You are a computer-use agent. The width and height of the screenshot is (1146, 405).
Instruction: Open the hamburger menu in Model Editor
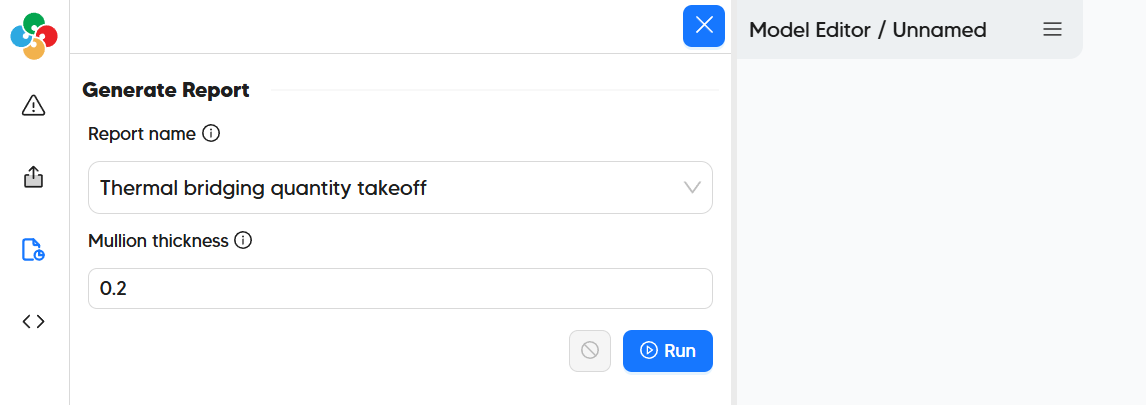click(1052, 30)
